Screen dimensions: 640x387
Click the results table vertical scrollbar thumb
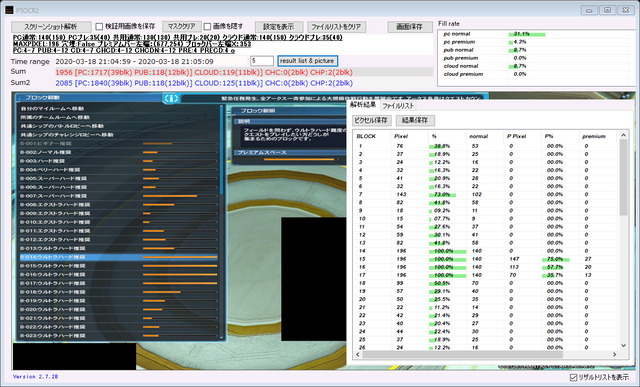coord(623,177)
